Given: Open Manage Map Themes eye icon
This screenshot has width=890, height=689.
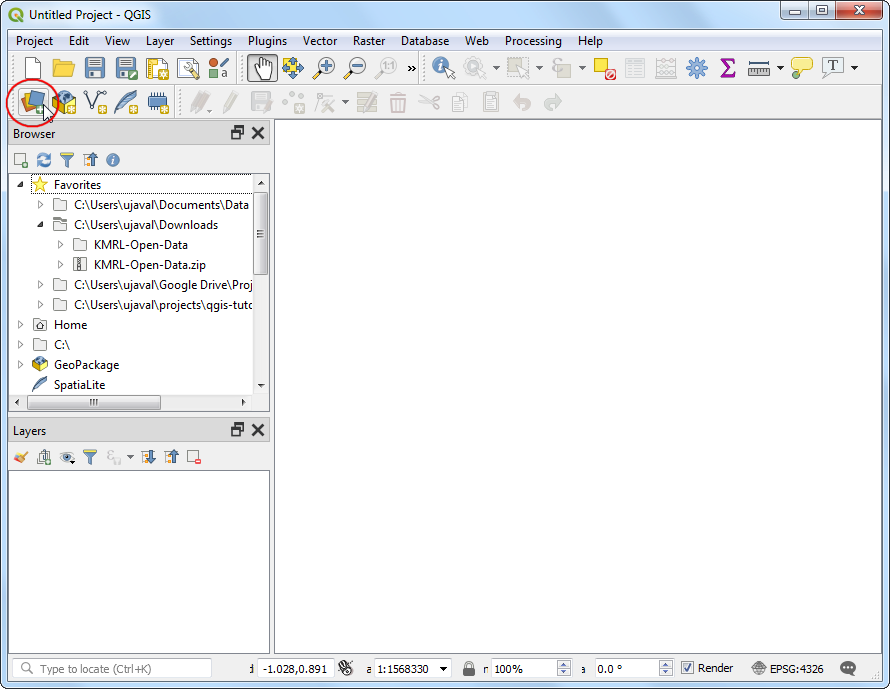Looking at the screenshot, I should (x=67, y=457).
